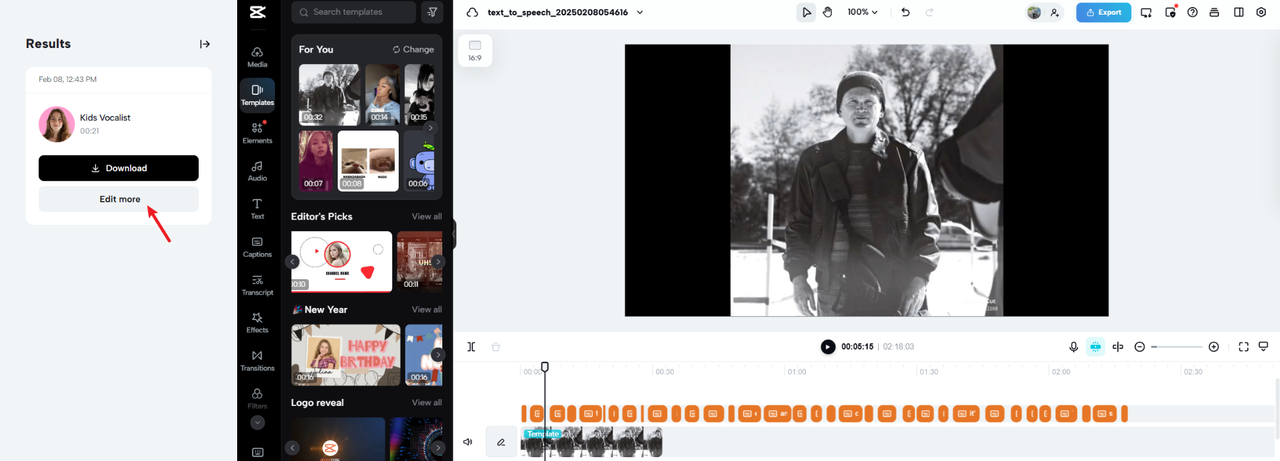This screenshot has height=461, width=1280.
Task: Click the collapse Results panel arrow icon
Action: 205,44
